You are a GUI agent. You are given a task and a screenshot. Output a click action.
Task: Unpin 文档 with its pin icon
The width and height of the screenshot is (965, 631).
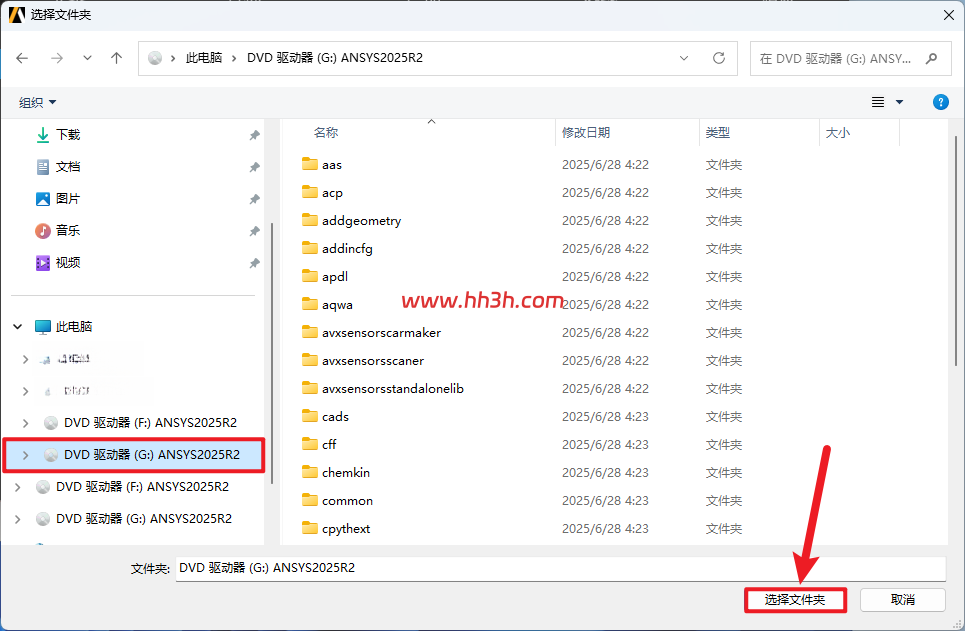pyautogui.click(x=254, y=167)
